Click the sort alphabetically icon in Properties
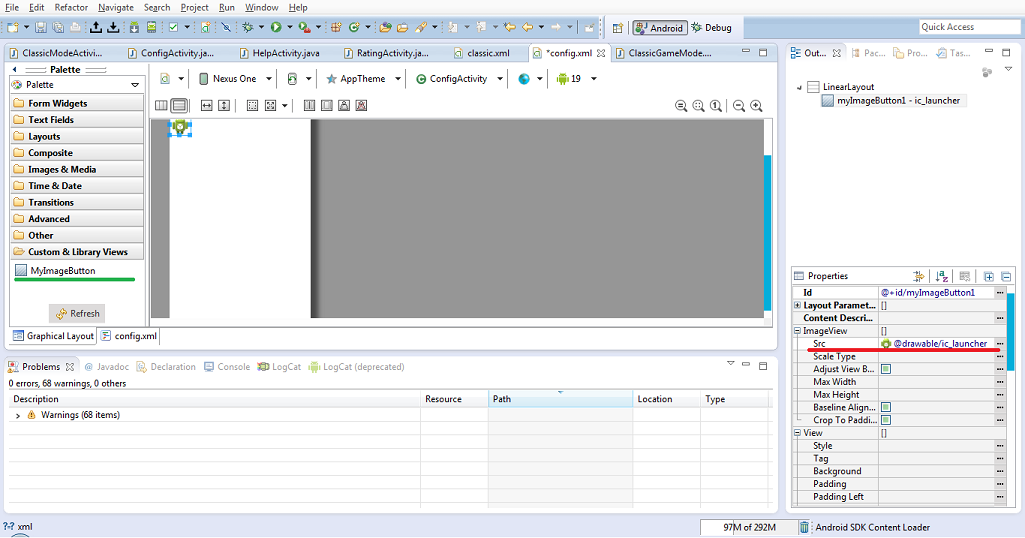This screenshot has width=1025, height=538. [941, 277]
